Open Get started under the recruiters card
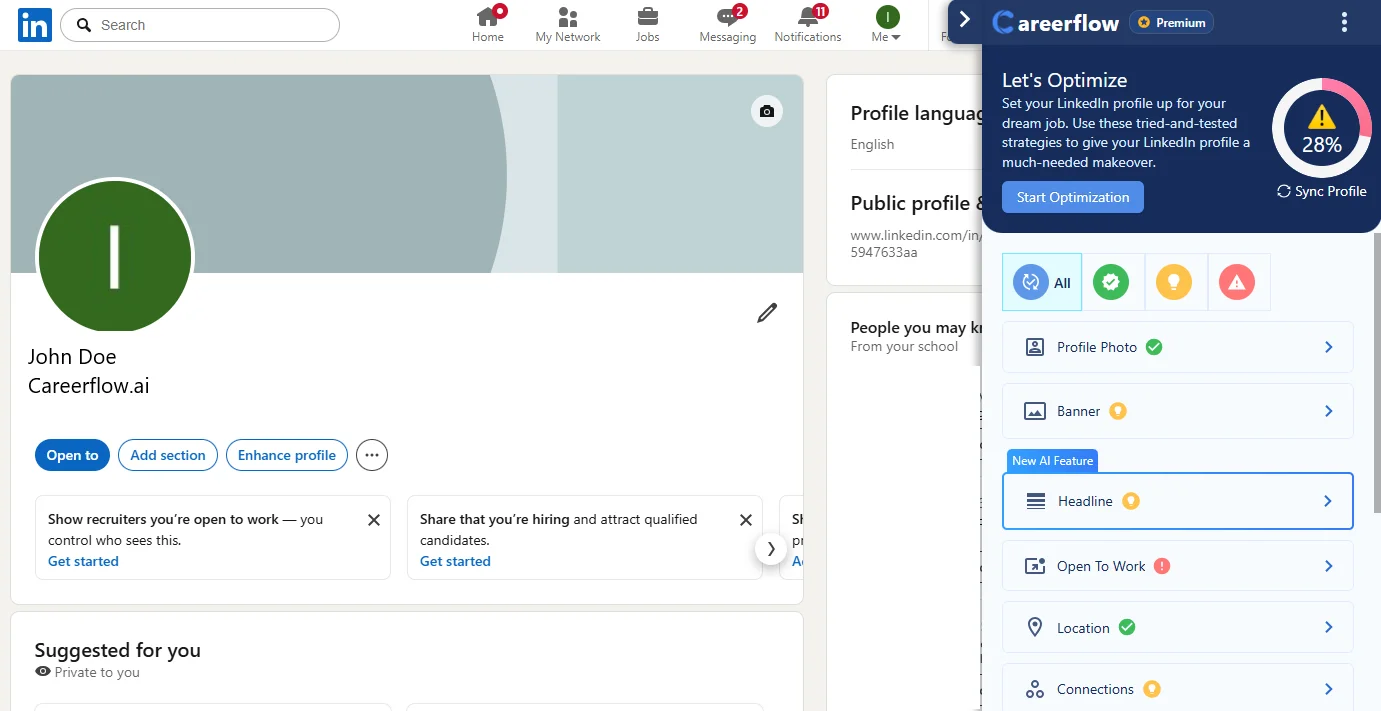 (83, 561)
